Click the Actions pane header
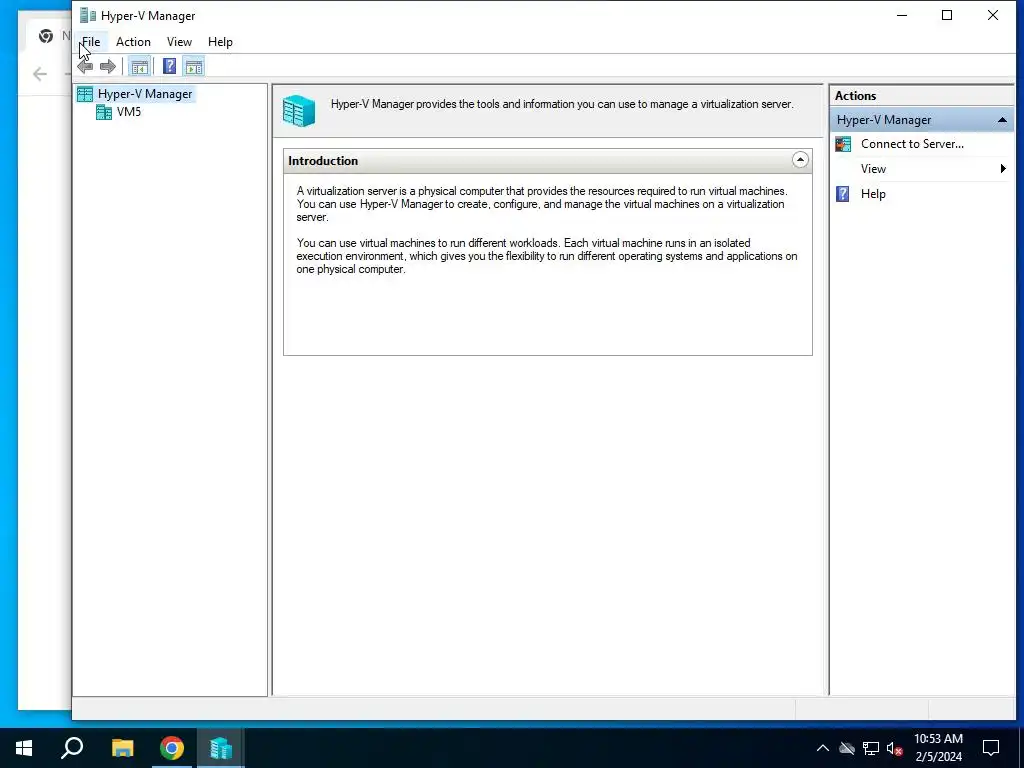Viewport: 1024px width, 768px height. pyautogui.click(x=921, y=95)
